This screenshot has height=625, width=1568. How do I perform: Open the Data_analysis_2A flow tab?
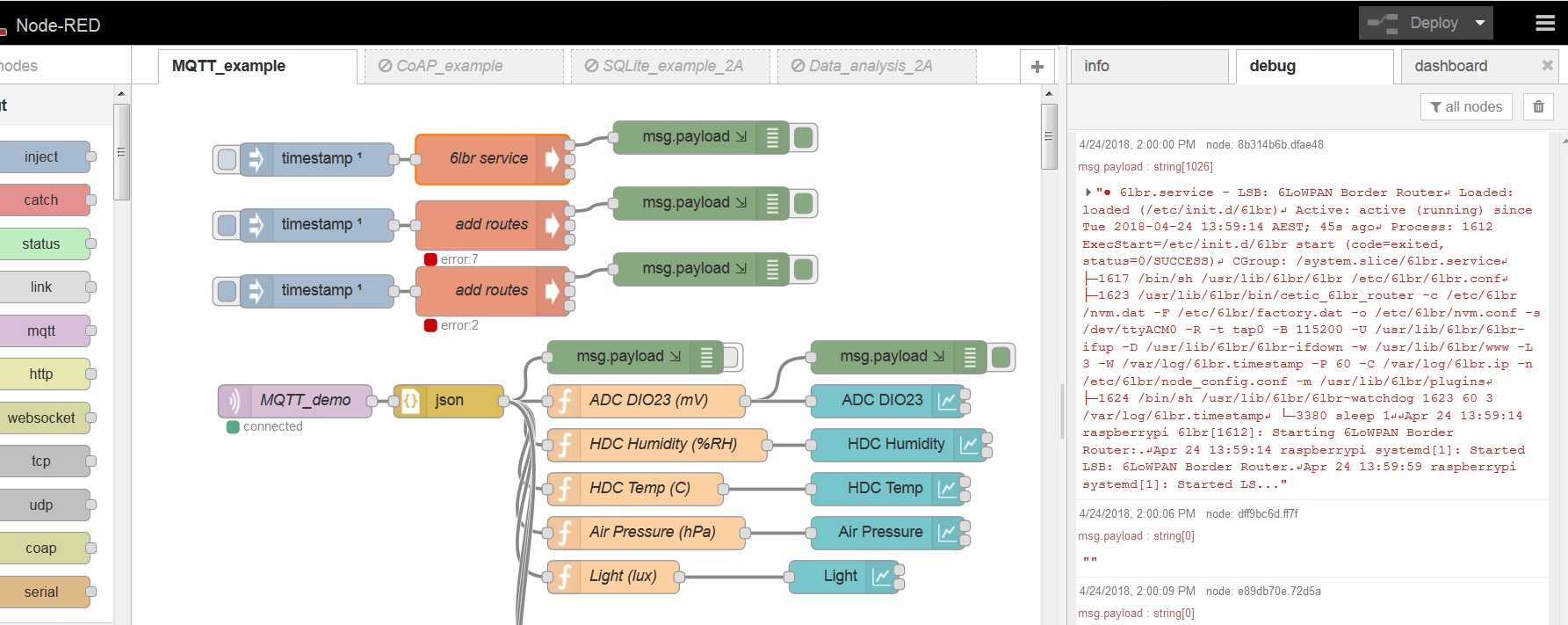pyautogui.click(x=877, y=66)
